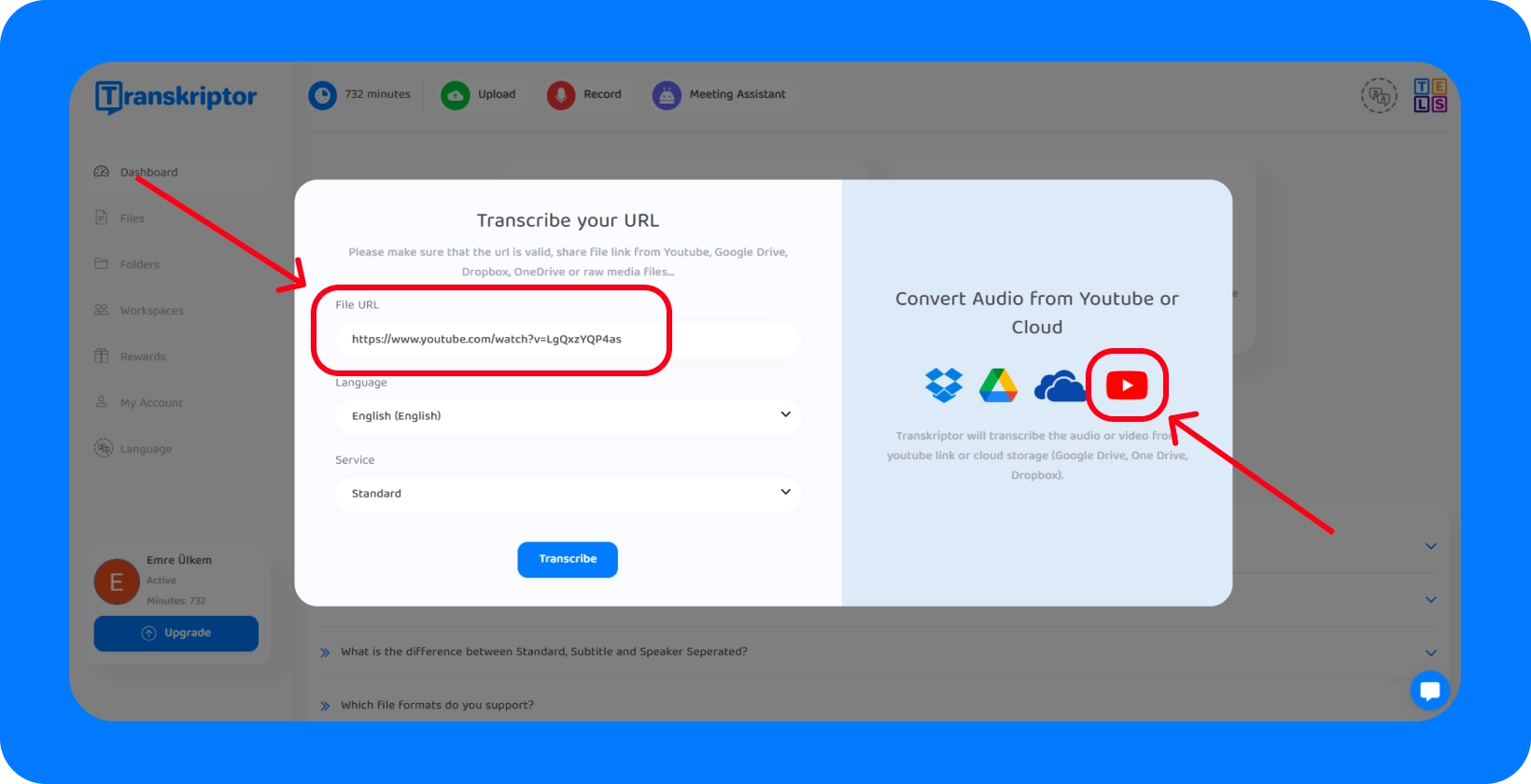Click 'Which file formats do you support?' text
The width and height of the screenshot is (1531, 784).
437,706
